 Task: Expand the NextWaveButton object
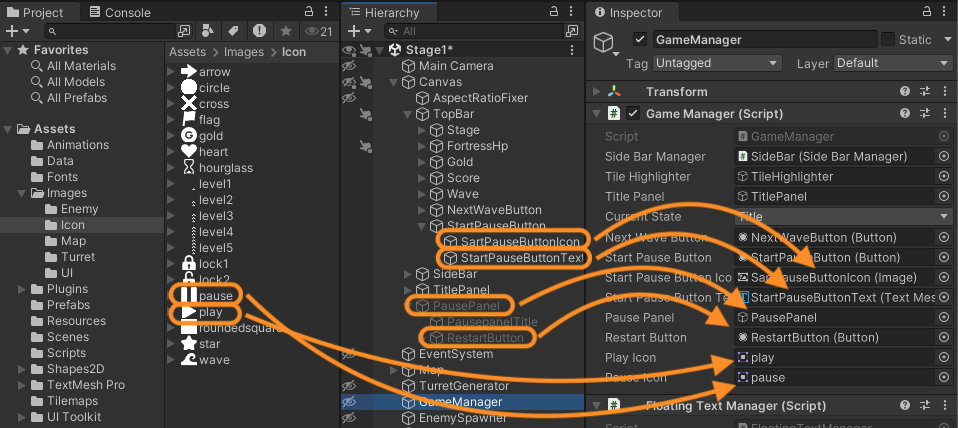coord(422,210)
